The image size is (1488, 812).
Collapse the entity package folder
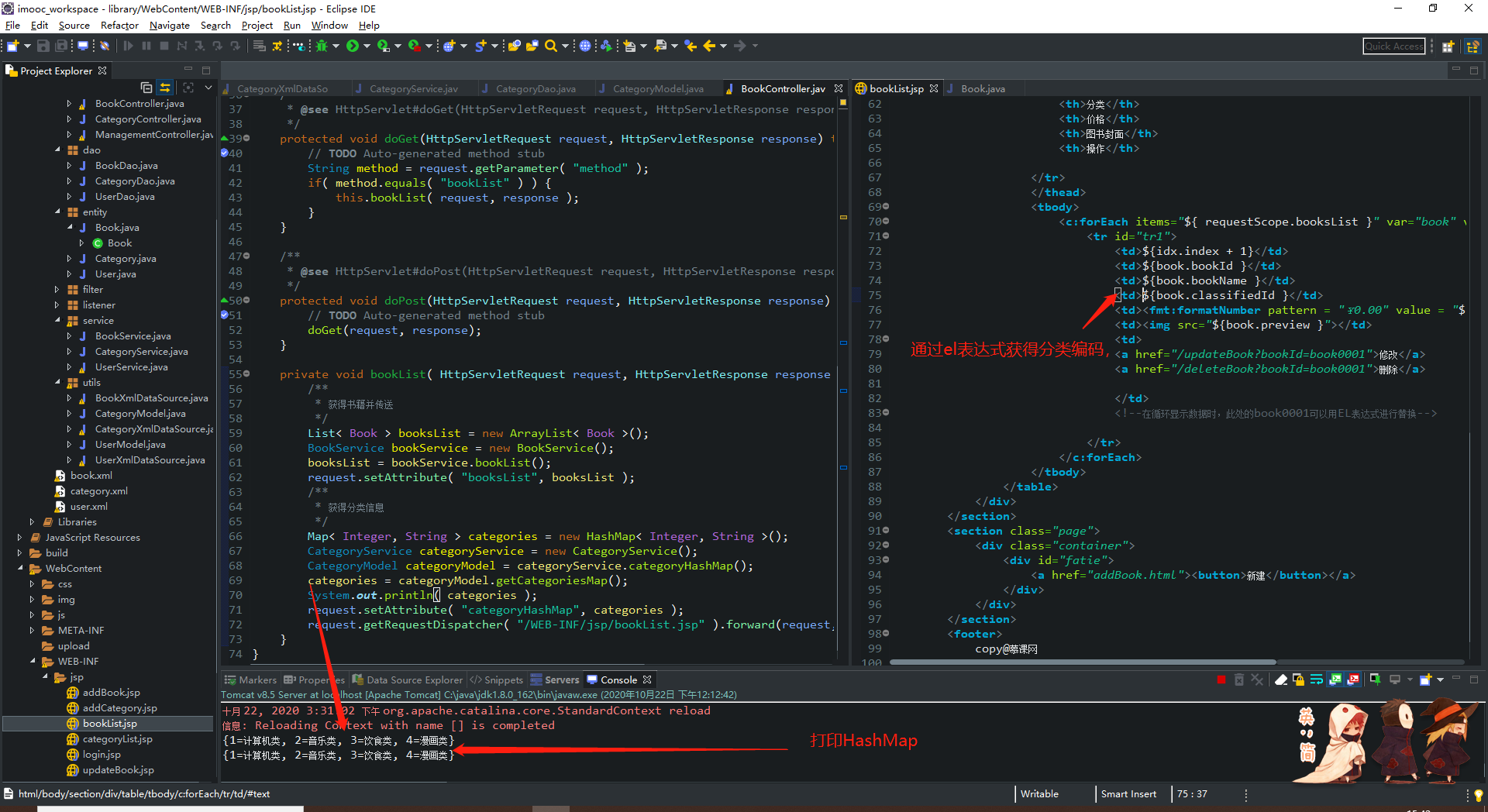(57, 212)
